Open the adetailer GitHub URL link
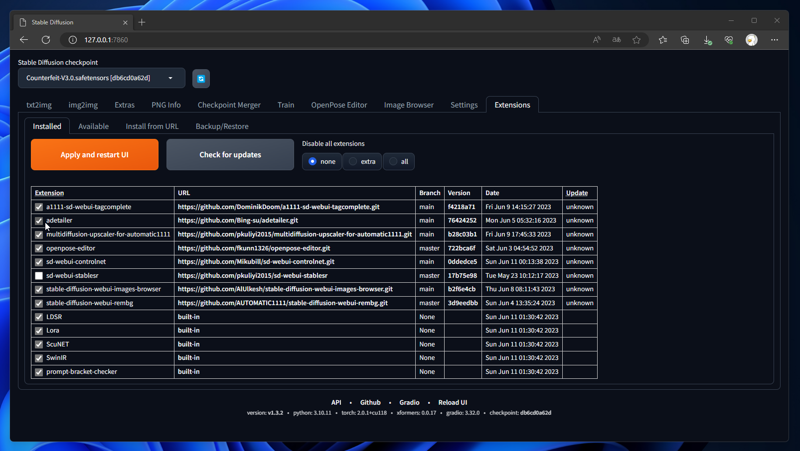800x451 pixels. [238, 220]
